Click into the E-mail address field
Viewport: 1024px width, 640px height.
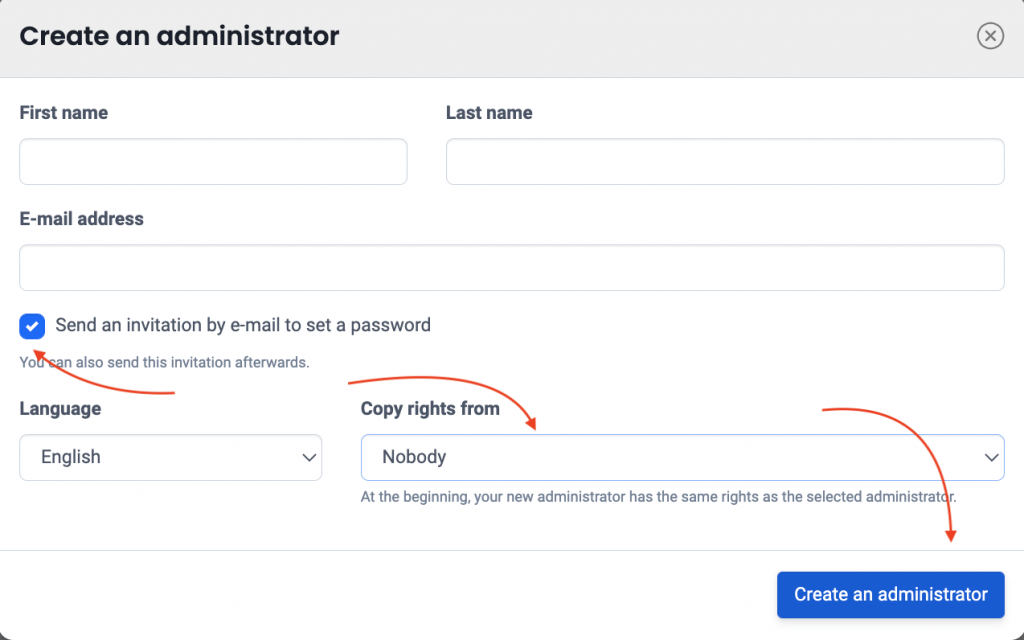[x=511, y=268]
